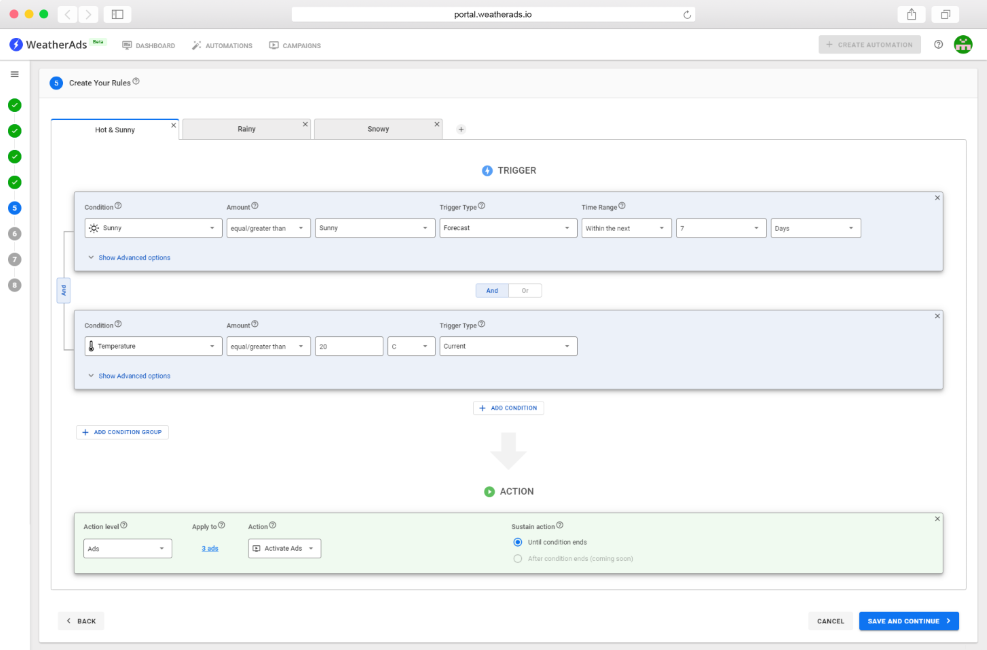Go to step 8 in the sidebar
Viewport: 987px width, 650px height.
(x=14, y=285)
